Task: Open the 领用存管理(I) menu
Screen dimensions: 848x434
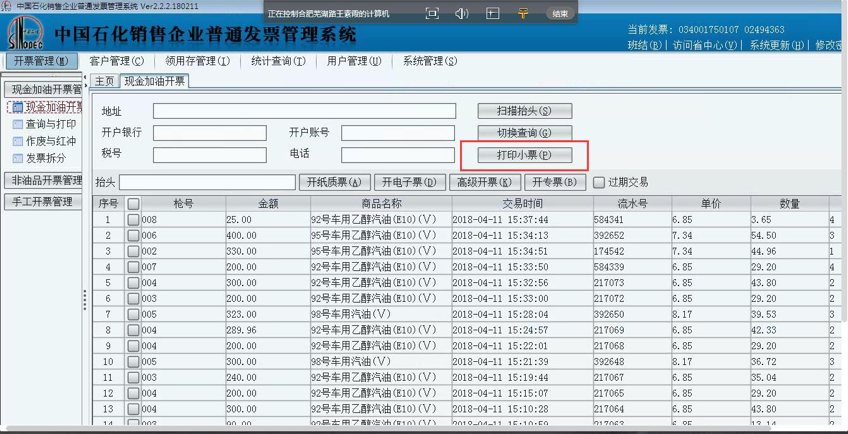Action: click(x=197, y=61)
